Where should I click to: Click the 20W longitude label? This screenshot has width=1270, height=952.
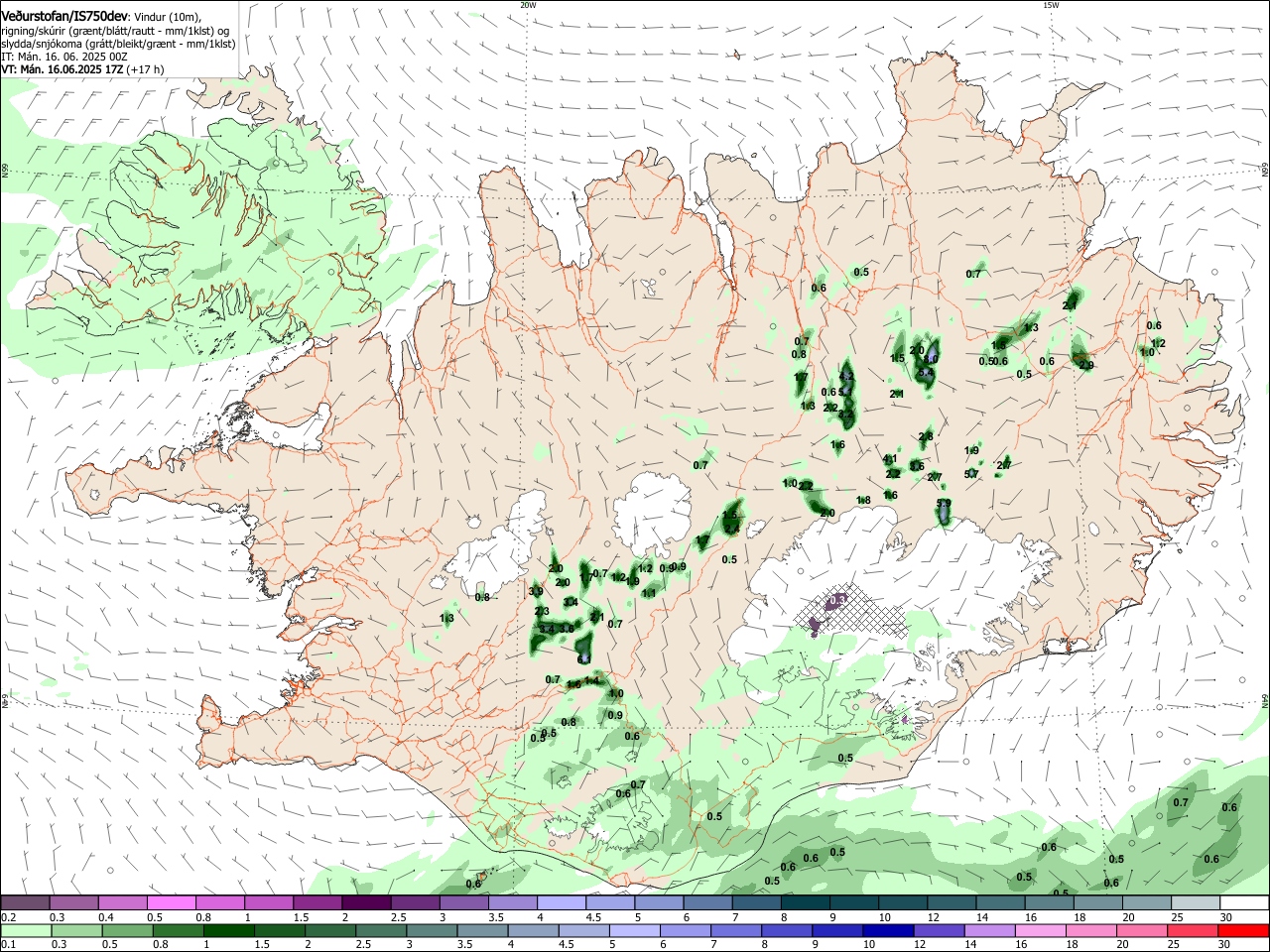(x=528, y=5)
